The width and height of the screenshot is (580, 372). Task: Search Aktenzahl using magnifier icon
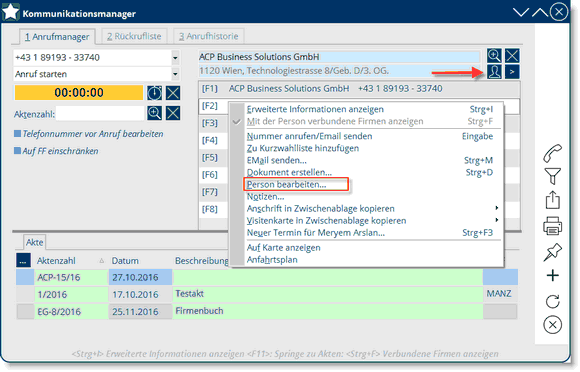pyautogui.click(x=154, y=113)
